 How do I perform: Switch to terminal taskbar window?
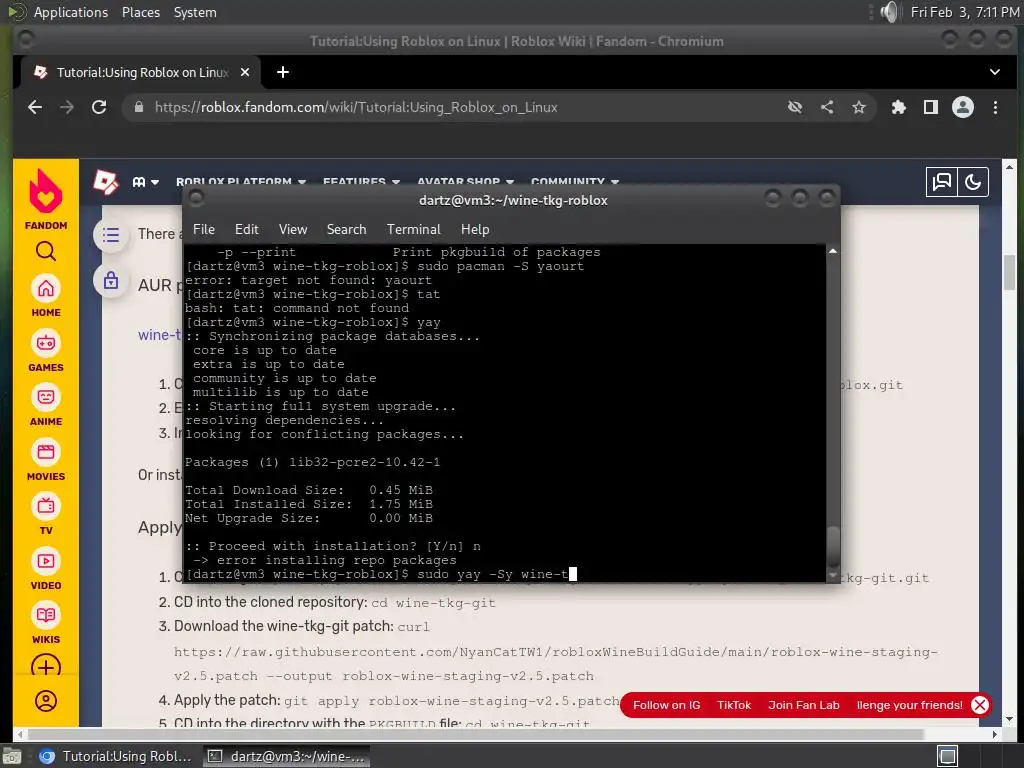tap(287, 756)
